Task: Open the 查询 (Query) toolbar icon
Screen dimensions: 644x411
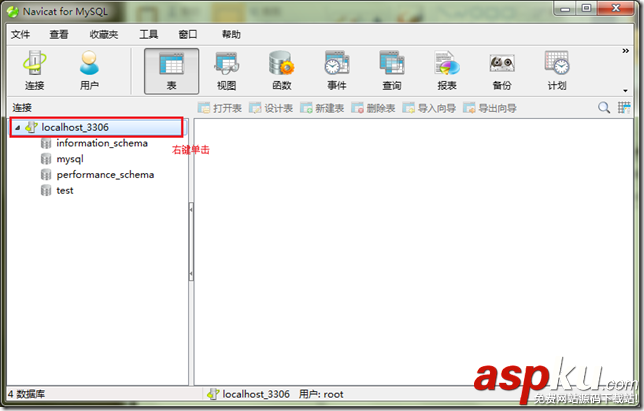Action: pos(392,71)
